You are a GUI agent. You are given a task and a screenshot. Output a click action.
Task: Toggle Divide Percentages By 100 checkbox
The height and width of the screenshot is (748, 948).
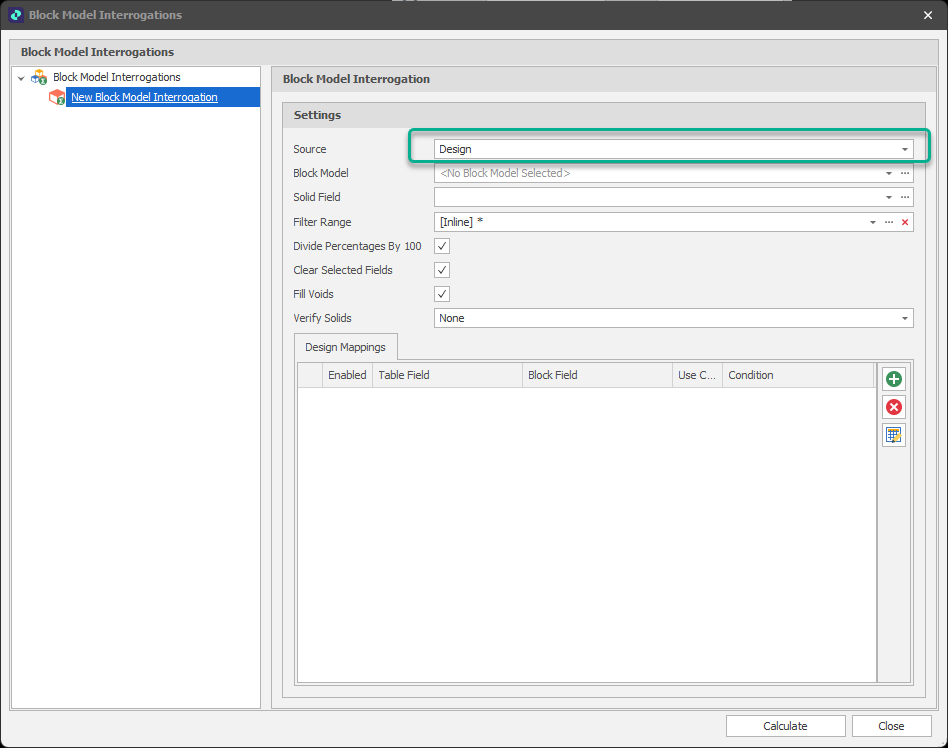(x=442, y=246)
